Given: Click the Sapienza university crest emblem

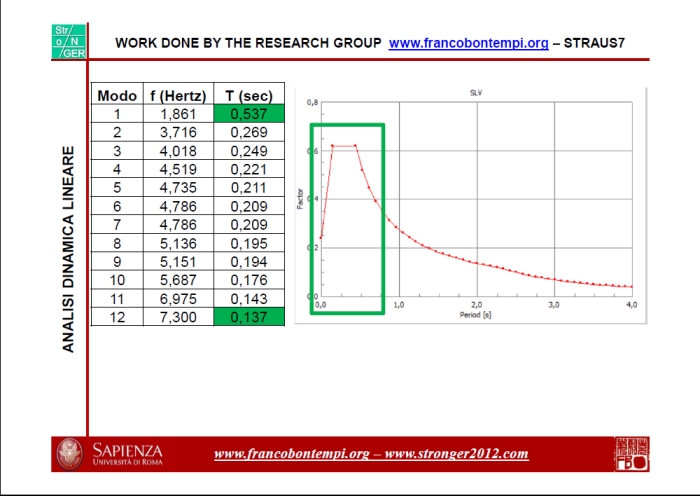Looking at the screenshot, I should [70, 454].
